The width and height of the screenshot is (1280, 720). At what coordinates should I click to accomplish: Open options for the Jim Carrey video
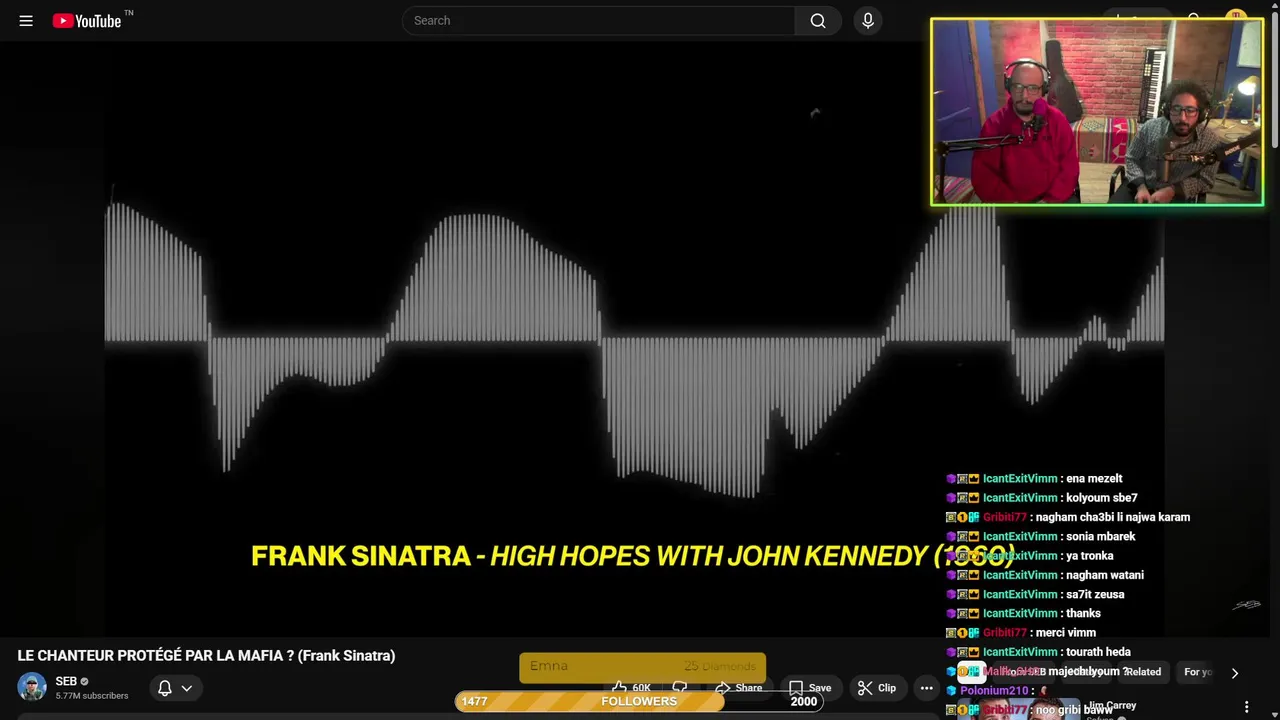coord(1246,707)
